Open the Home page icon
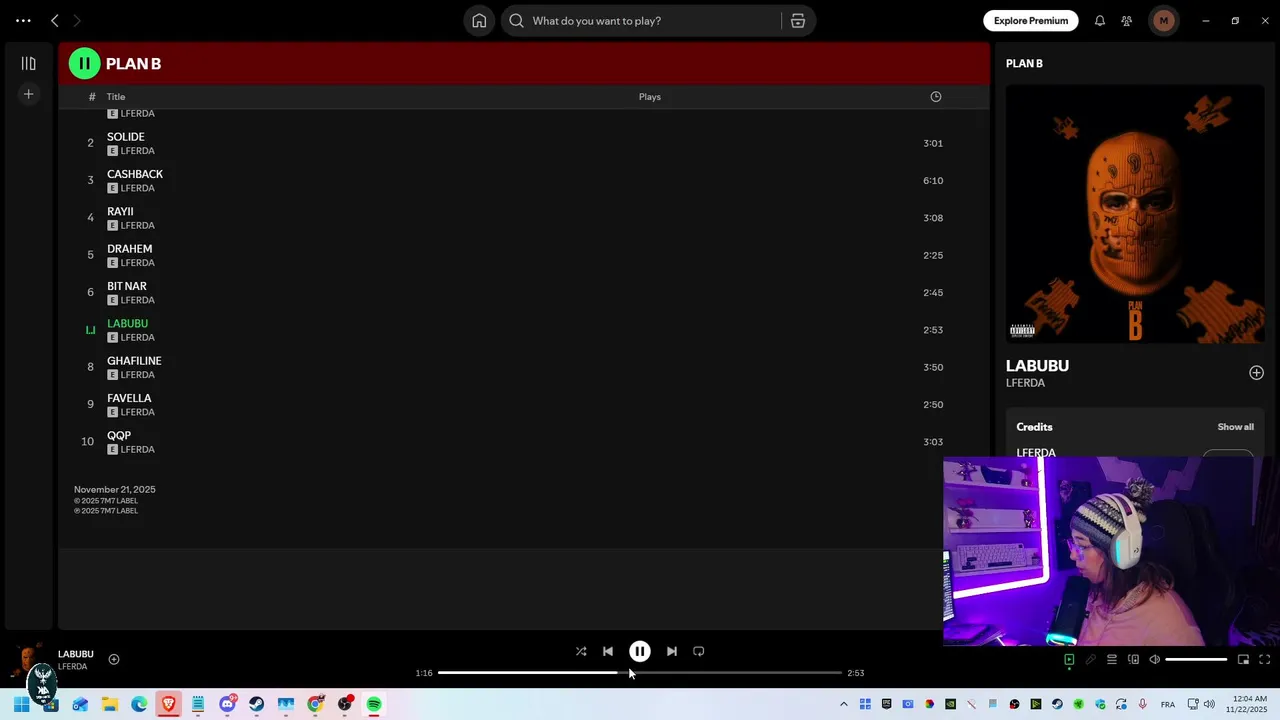 point(479,21)
